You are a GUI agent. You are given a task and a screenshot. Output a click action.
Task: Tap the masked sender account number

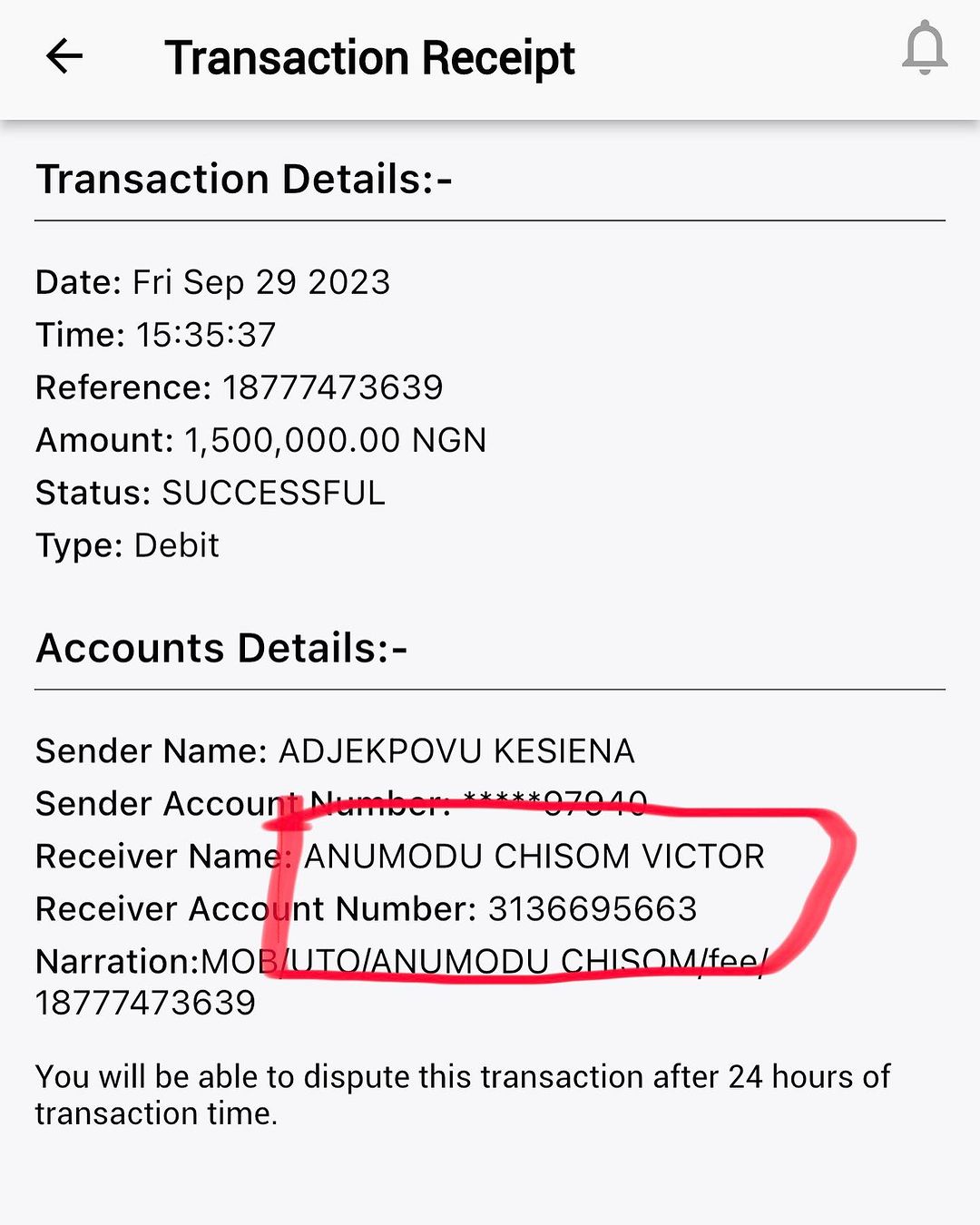554,803
